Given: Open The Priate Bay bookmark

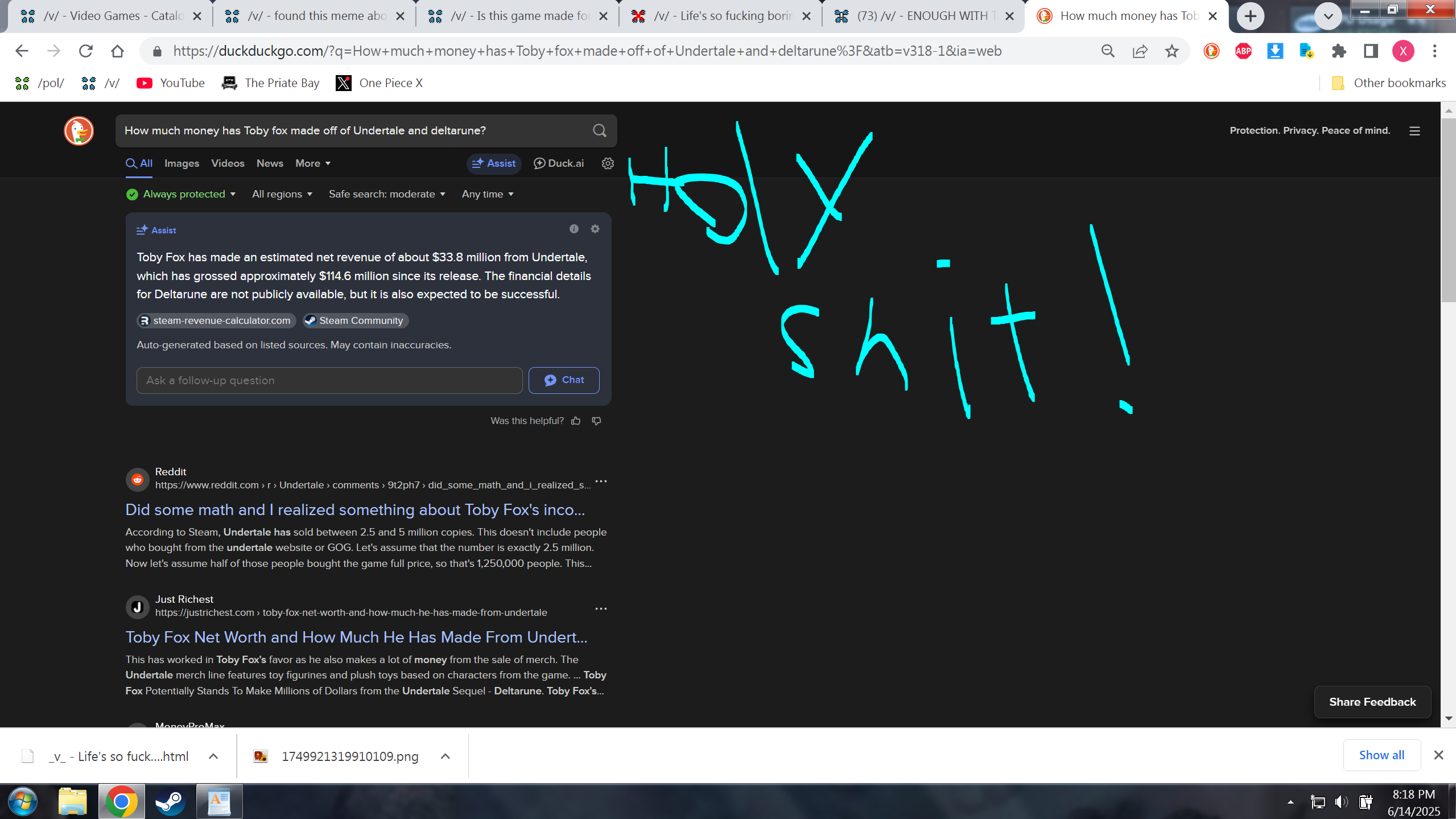Looking at the screenshot, I should click(x=271, y=83).
